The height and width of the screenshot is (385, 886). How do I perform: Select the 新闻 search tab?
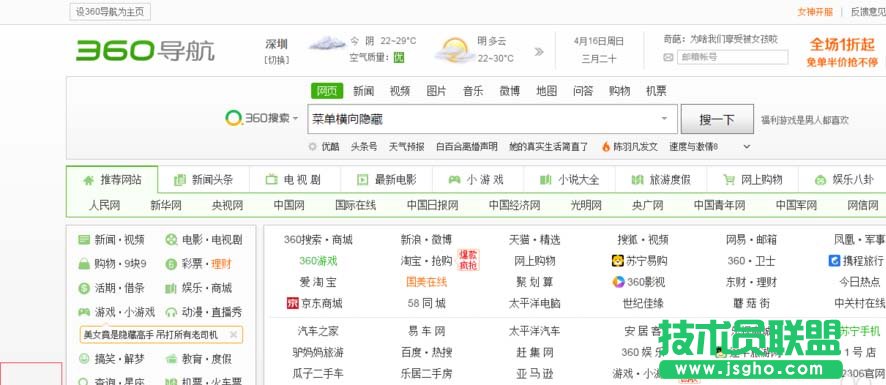tap(363, 90)
